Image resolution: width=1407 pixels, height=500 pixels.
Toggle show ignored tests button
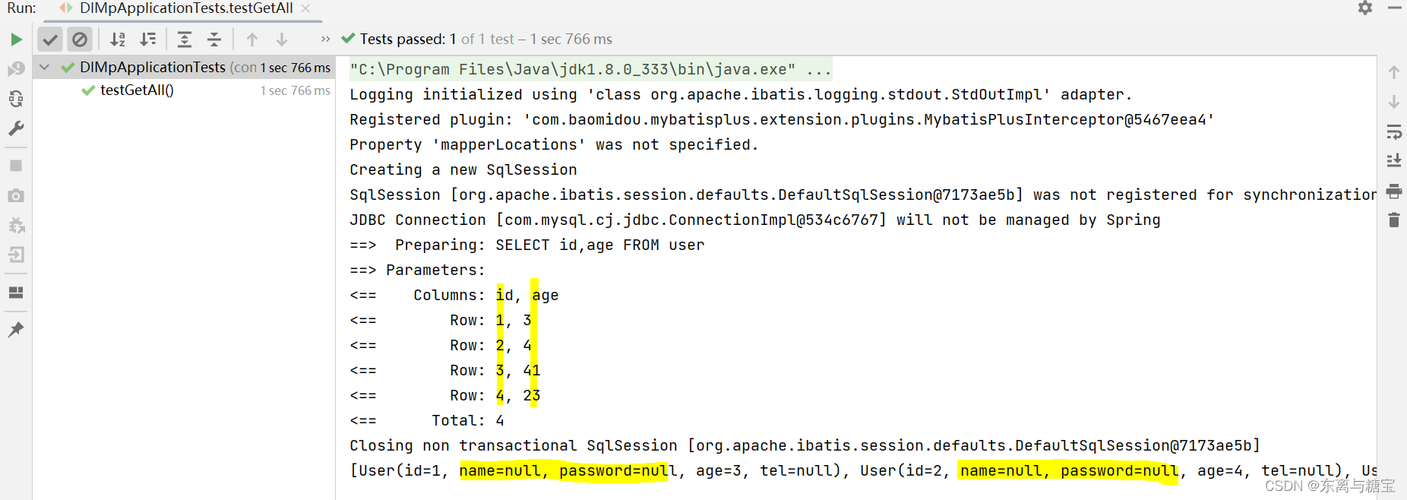(80, 39)
